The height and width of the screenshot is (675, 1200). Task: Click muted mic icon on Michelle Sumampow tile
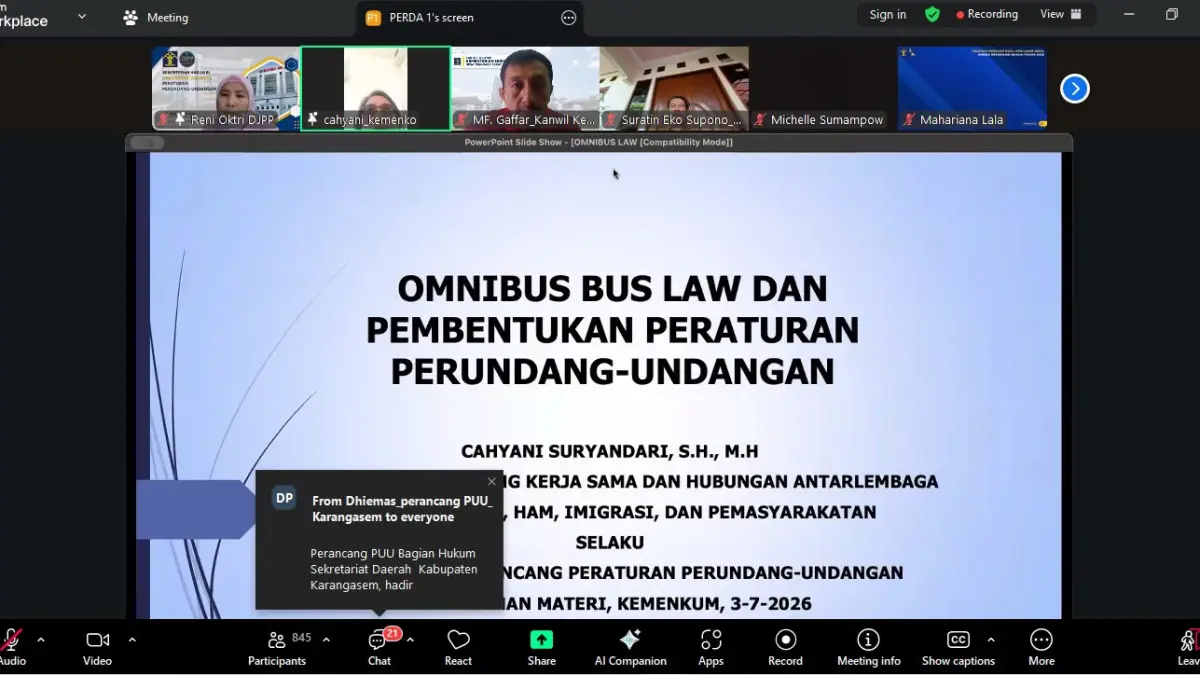point(760,120)
